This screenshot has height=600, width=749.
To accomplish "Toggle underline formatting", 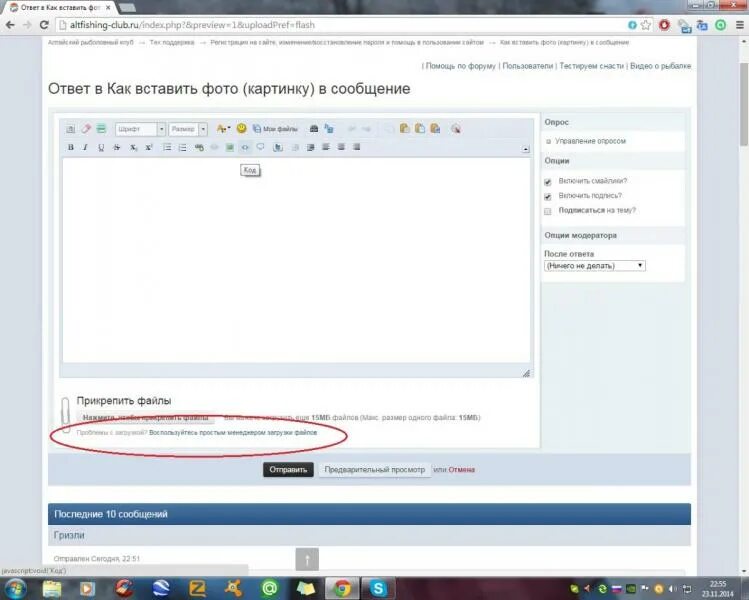I will (101, 147).
